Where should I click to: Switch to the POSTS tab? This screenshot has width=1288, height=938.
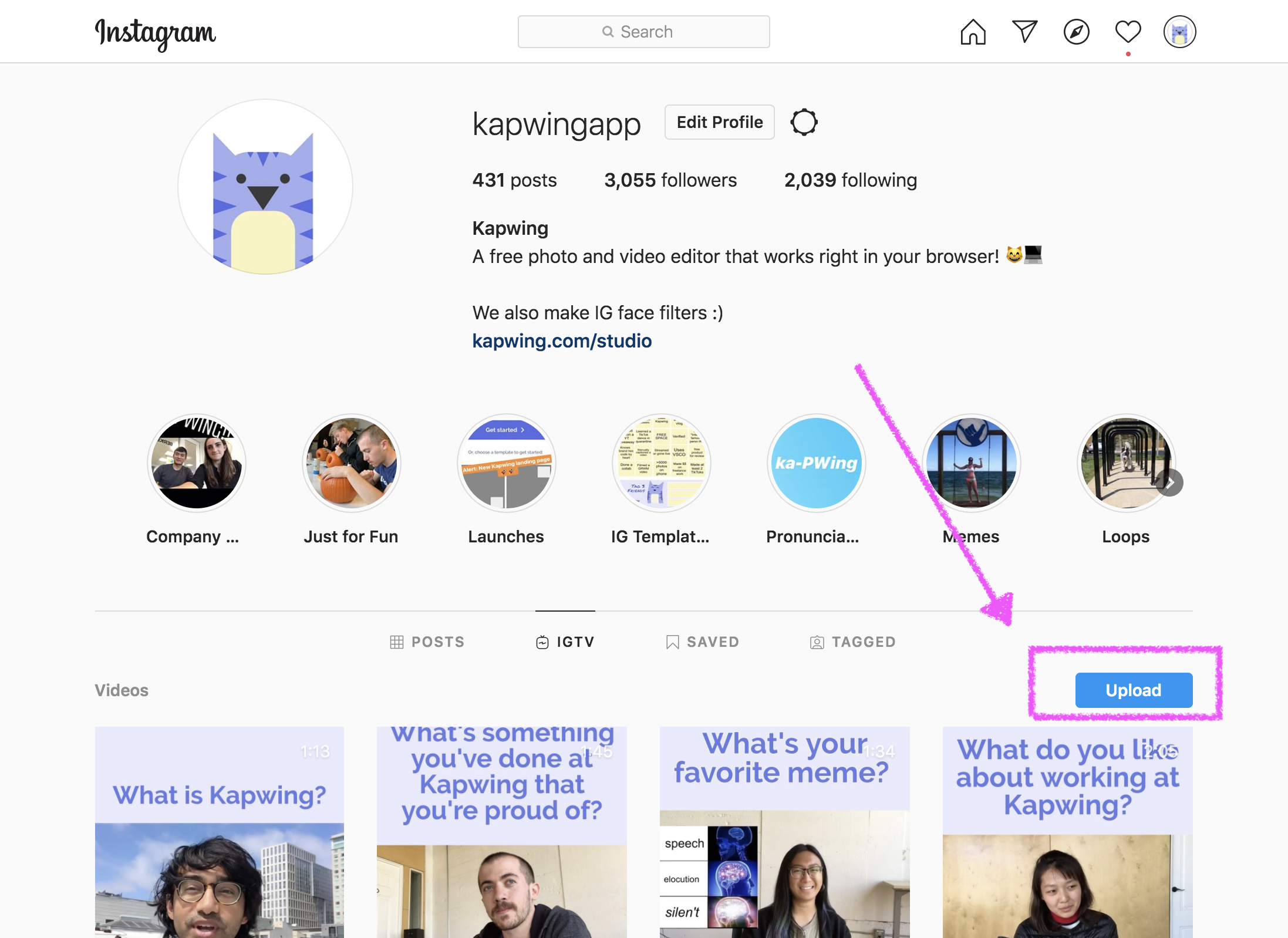tap(427, 642)
